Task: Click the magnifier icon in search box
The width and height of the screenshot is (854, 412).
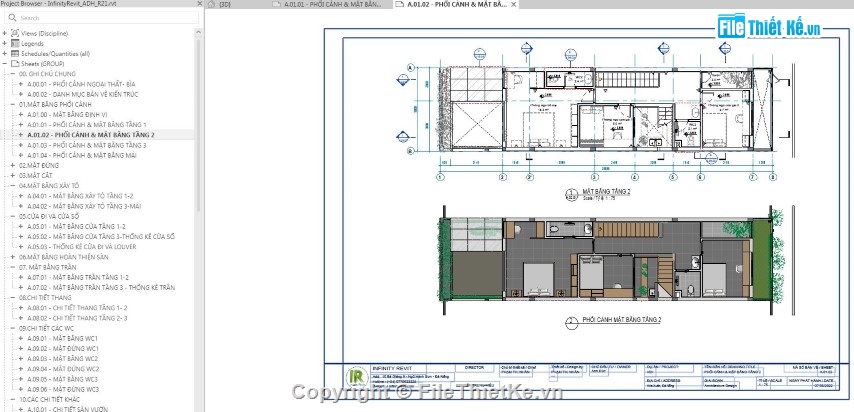Action: click(13, 18)
